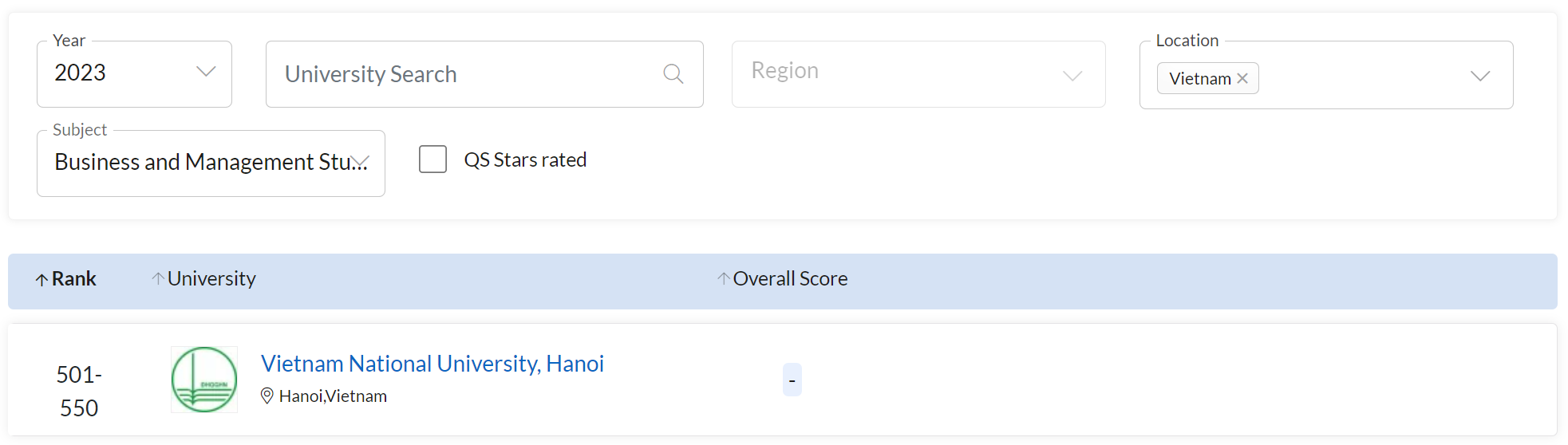Screen dimensions: 1568x445
Task: Click the dash overall score badge
Action: [x=792, y=380]
